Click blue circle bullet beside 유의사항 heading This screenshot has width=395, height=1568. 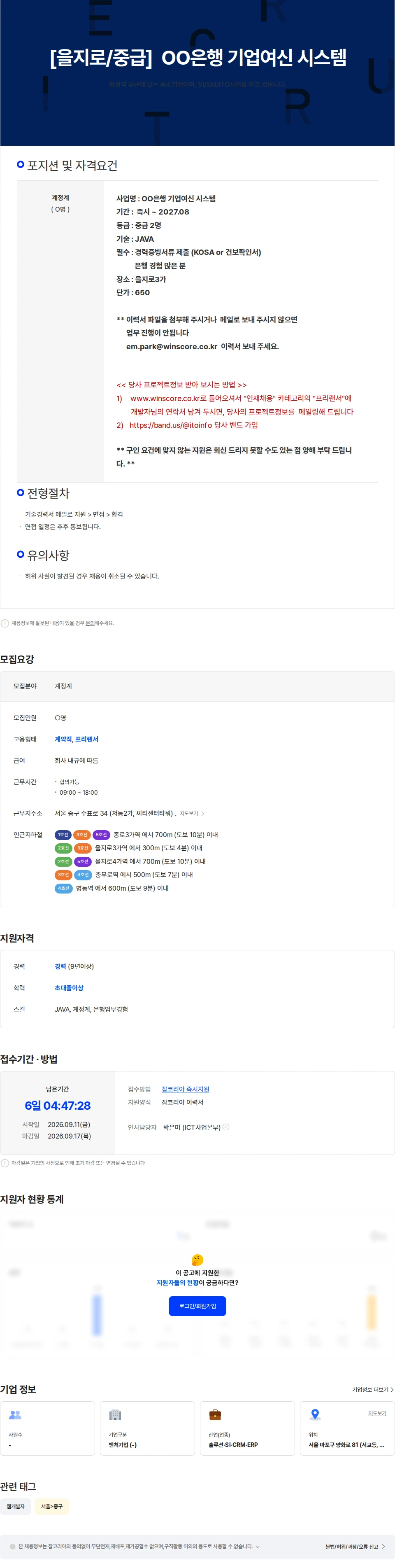[21, 555]
